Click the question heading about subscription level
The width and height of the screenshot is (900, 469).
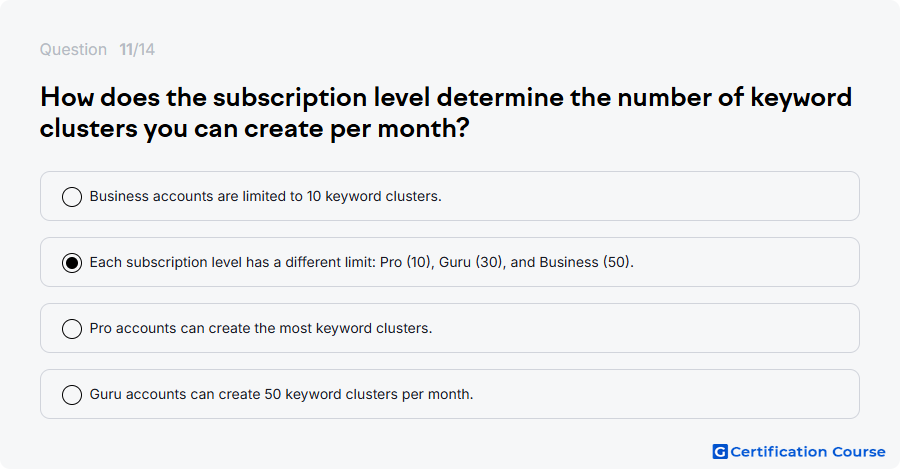coord(445,113)
